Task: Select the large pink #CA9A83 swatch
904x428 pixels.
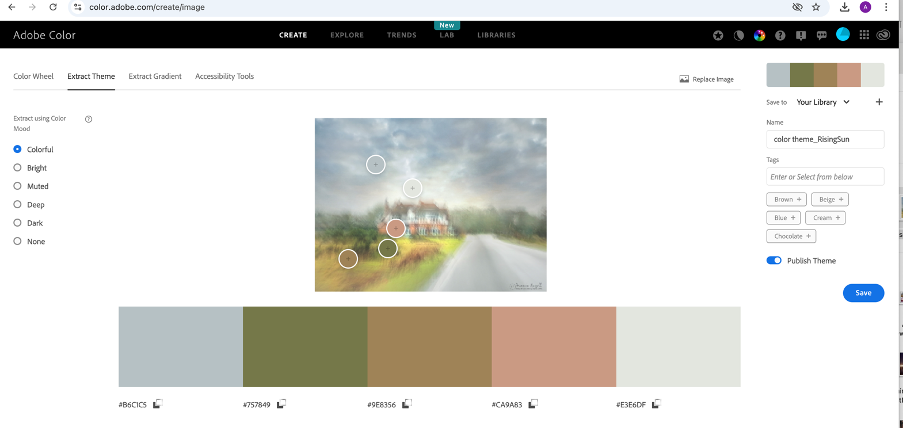Action: pos(554,346)
